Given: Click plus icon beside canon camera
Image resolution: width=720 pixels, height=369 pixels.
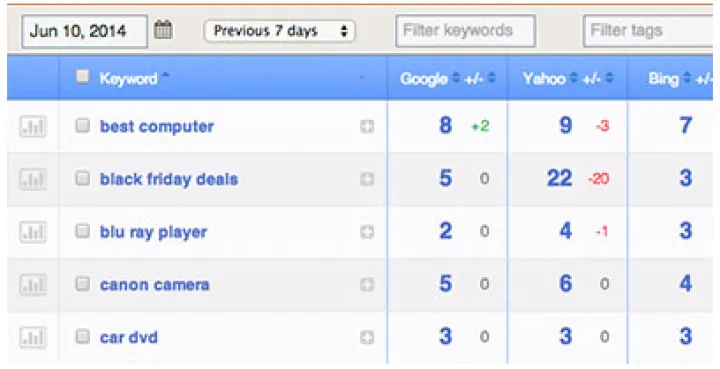Looking at the screenshot, I should point(367,285).
